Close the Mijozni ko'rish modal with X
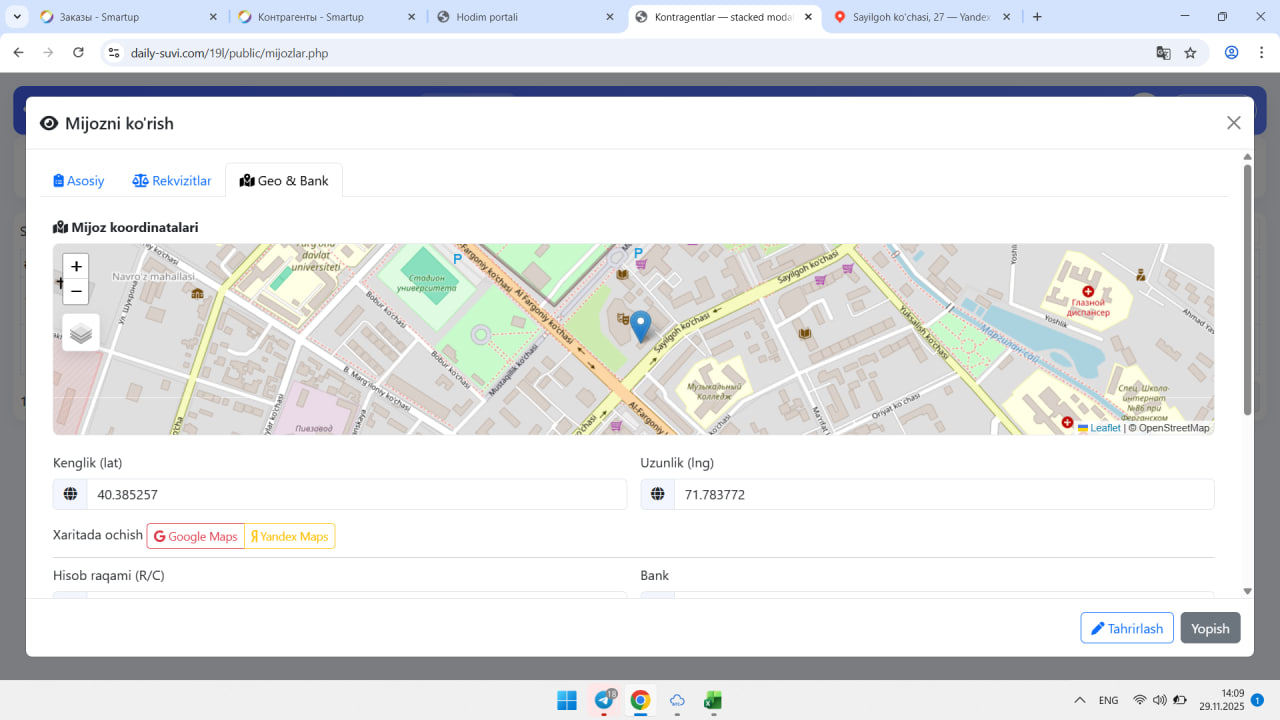This screenshot has height=720, width=1280. (x=1233, y=123)
